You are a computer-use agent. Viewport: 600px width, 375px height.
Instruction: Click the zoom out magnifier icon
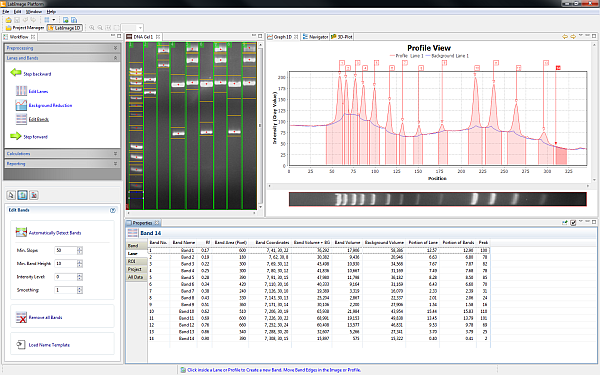pyautogui.click(x=100, y=28)
